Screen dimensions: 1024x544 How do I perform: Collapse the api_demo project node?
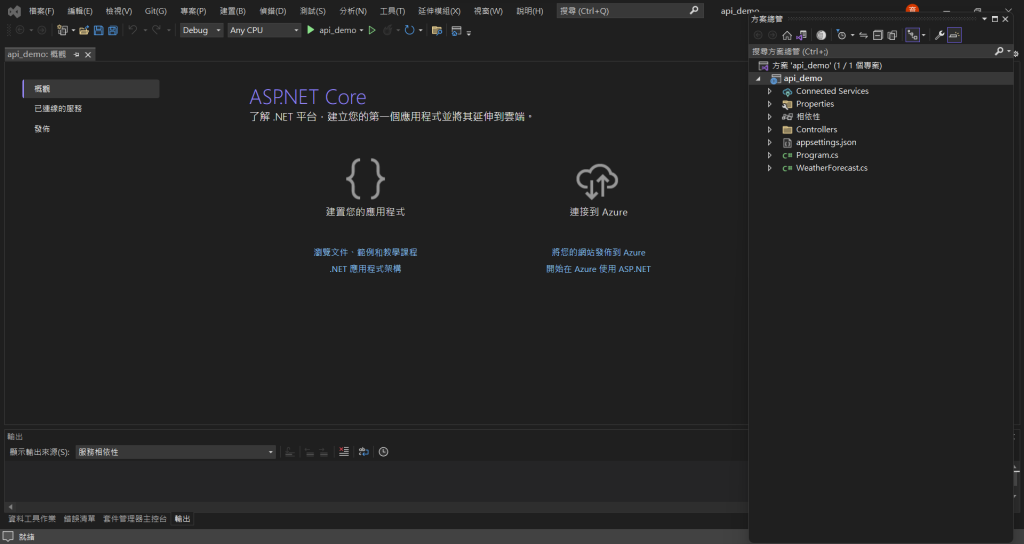point(758,79)
